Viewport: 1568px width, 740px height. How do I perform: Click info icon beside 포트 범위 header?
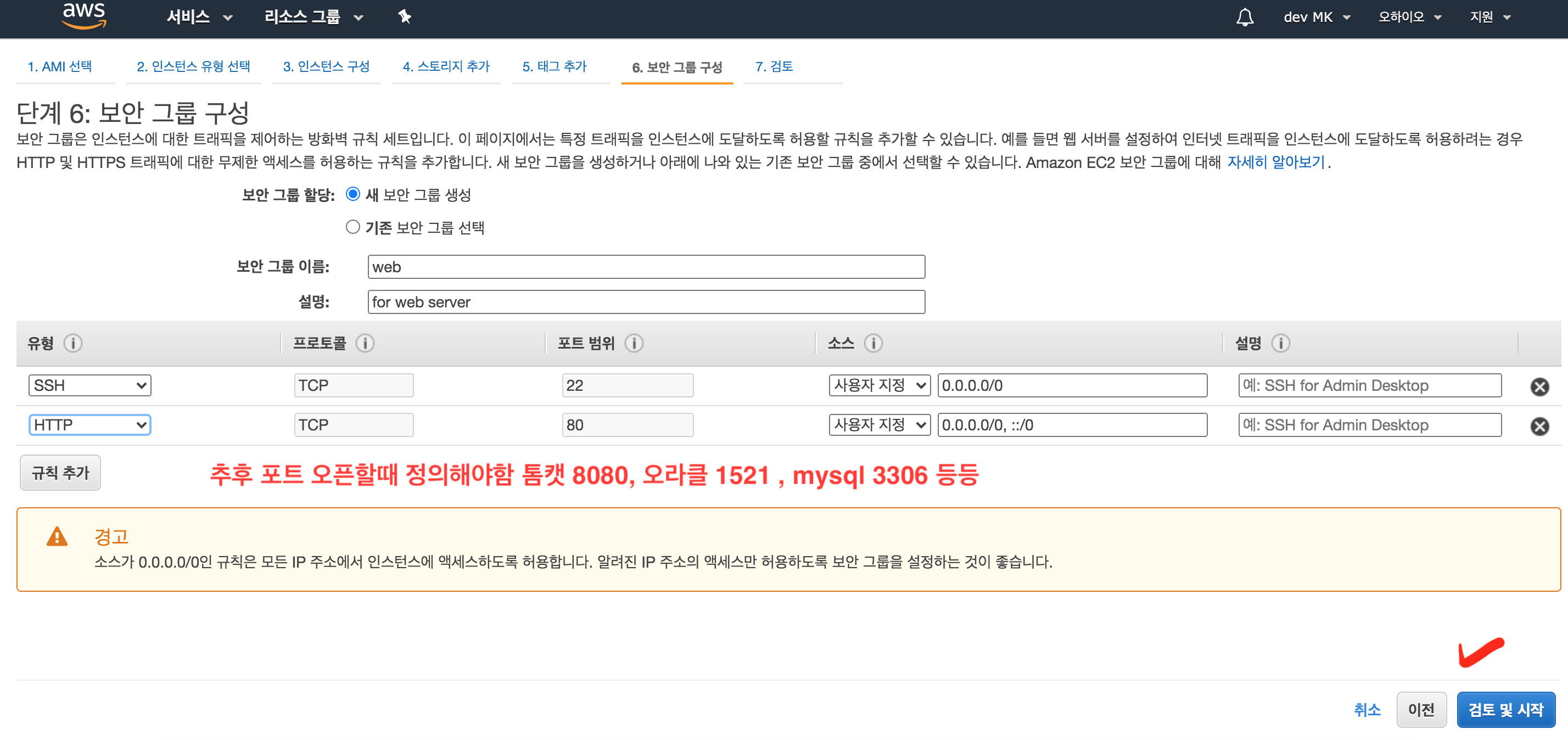point(634,343)
